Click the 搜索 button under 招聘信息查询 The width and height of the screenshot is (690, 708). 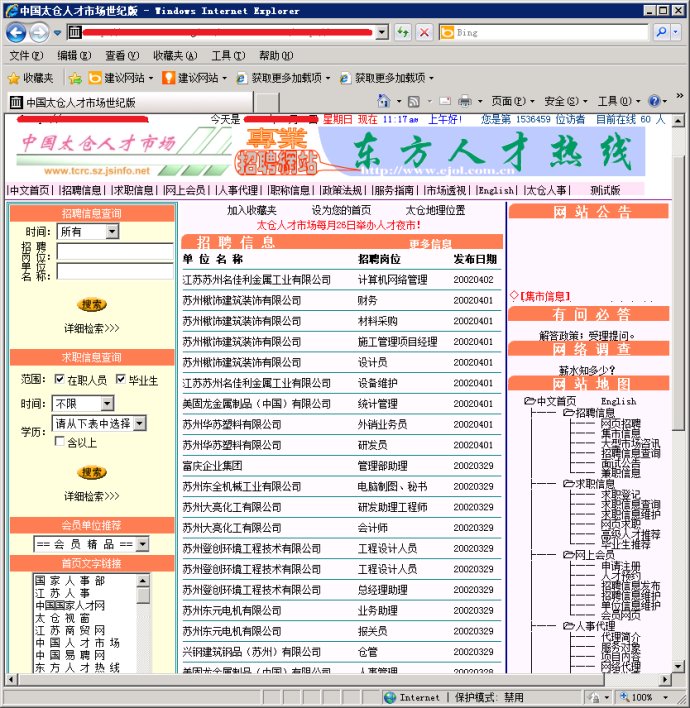click(x=92, y=305)
